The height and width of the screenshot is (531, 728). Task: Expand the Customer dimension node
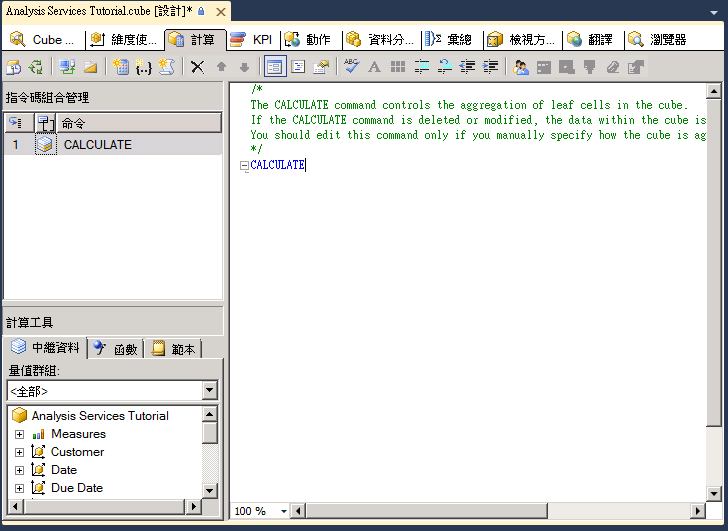pyautogui.click(x=20, y=453)
